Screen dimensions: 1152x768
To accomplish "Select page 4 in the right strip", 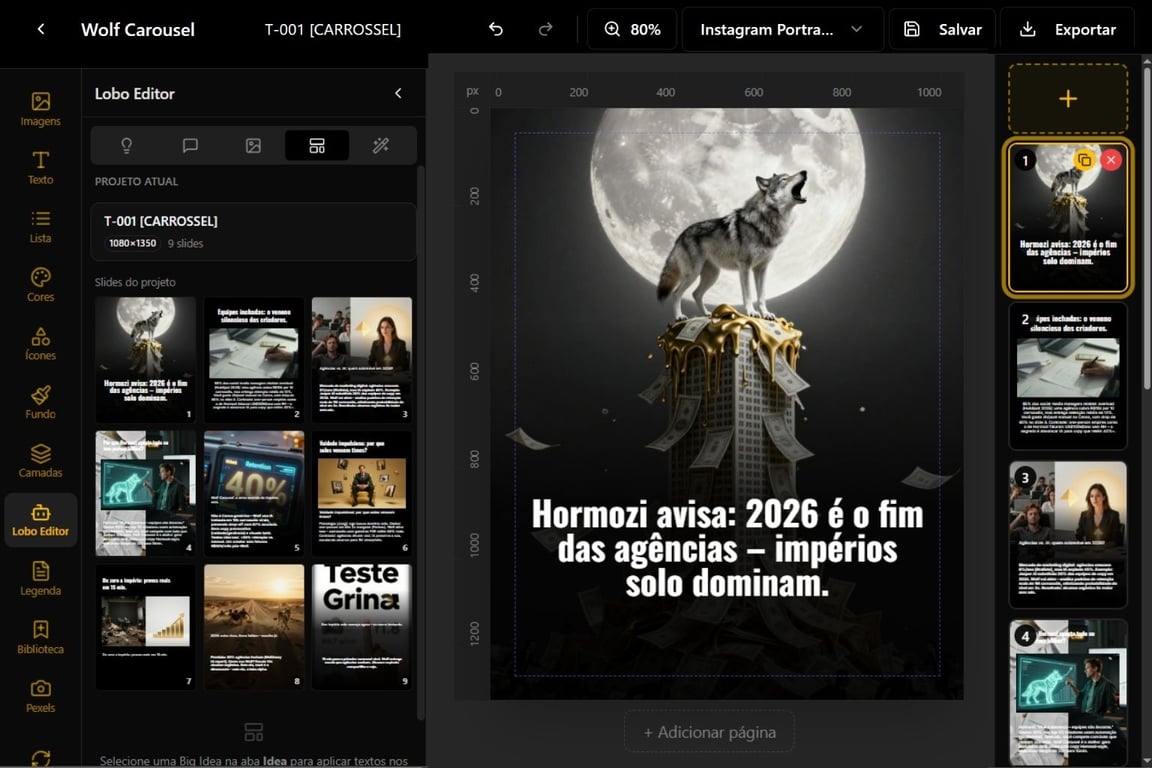I will (1068, 692).
